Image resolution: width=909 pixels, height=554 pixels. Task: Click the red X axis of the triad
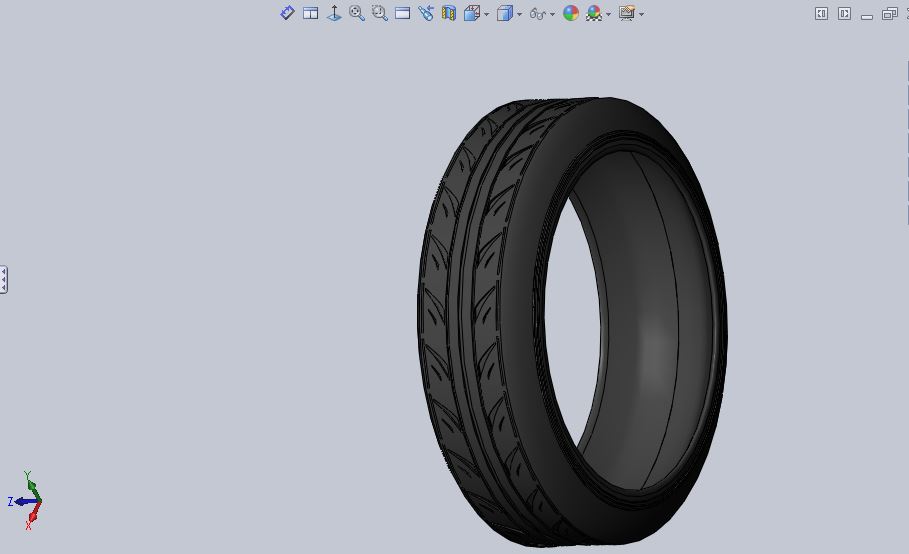click(x=33, y=516)
